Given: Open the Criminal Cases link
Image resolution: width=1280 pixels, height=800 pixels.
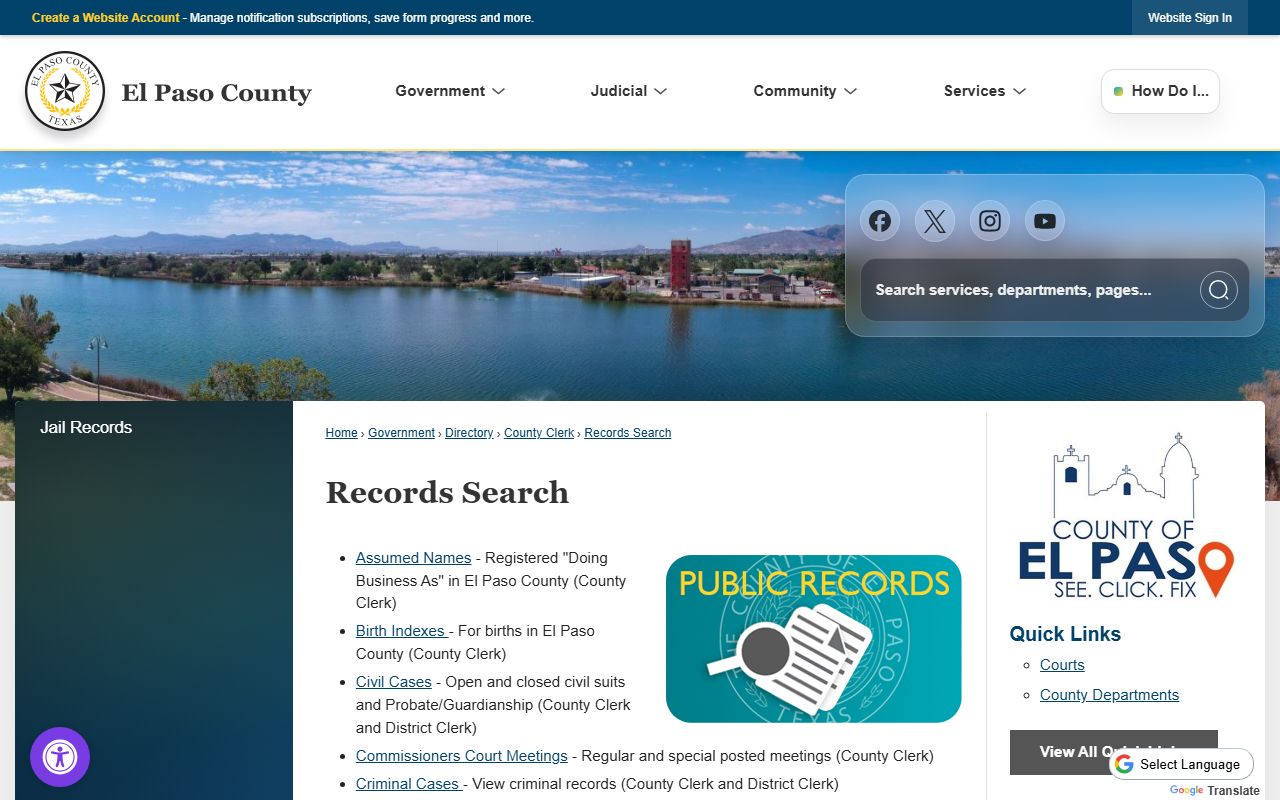Looking at the screenshot, I should coord(407,784).
